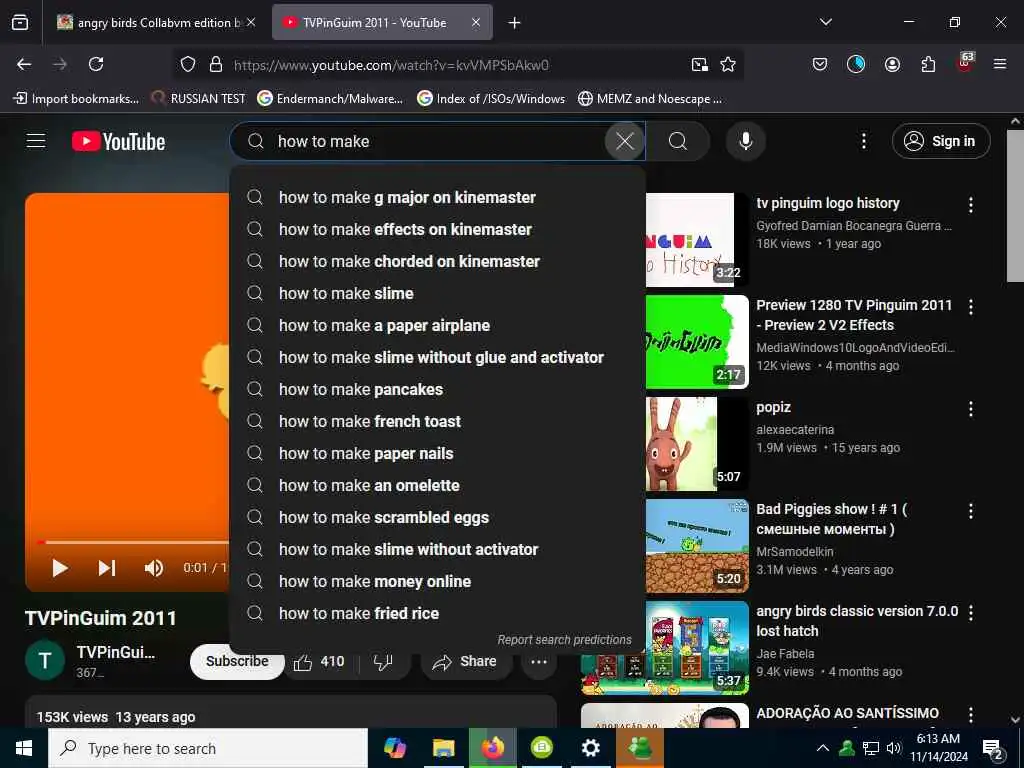The height and width of the screenshot is (768, 1024).
Task: Open Firefox account icon
Action: coord(892,64)
